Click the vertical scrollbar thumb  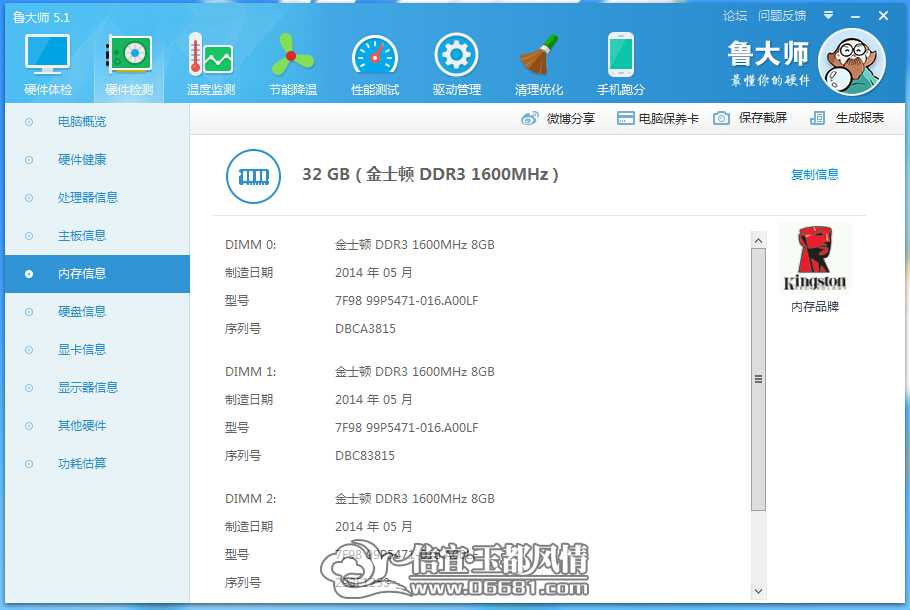(758, 380)
